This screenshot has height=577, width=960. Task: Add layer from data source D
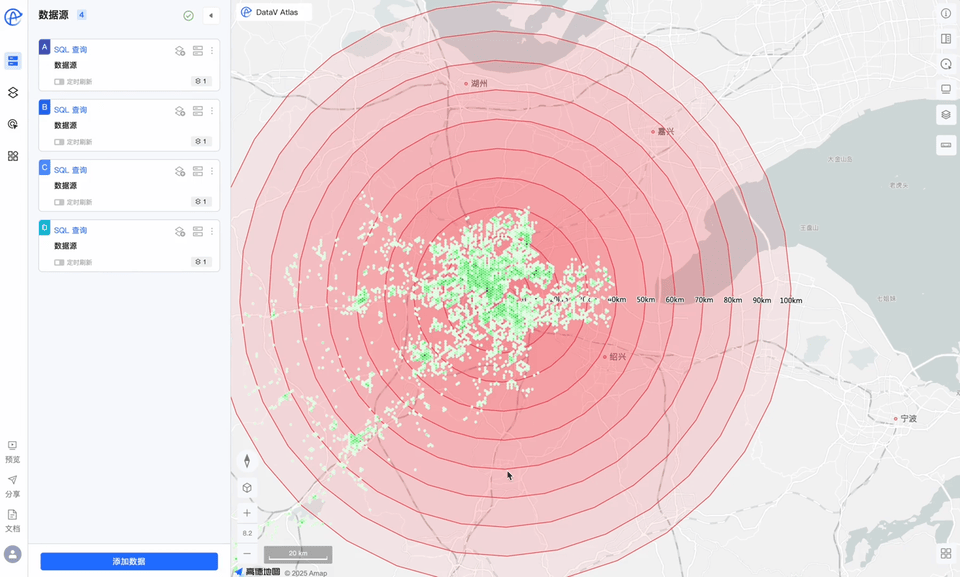(x=180, y=232)
